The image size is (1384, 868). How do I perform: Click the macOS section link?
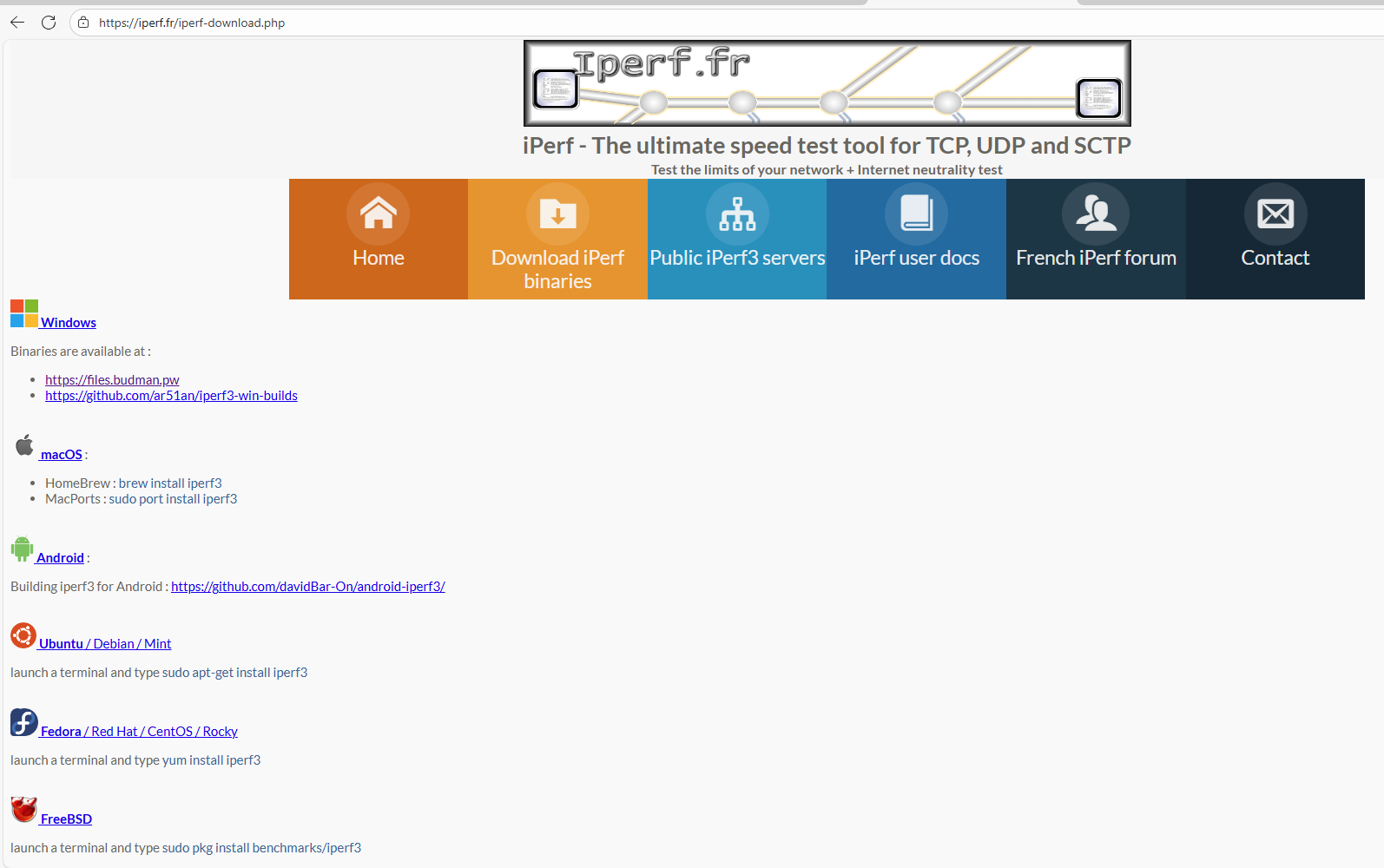[62, 455]
